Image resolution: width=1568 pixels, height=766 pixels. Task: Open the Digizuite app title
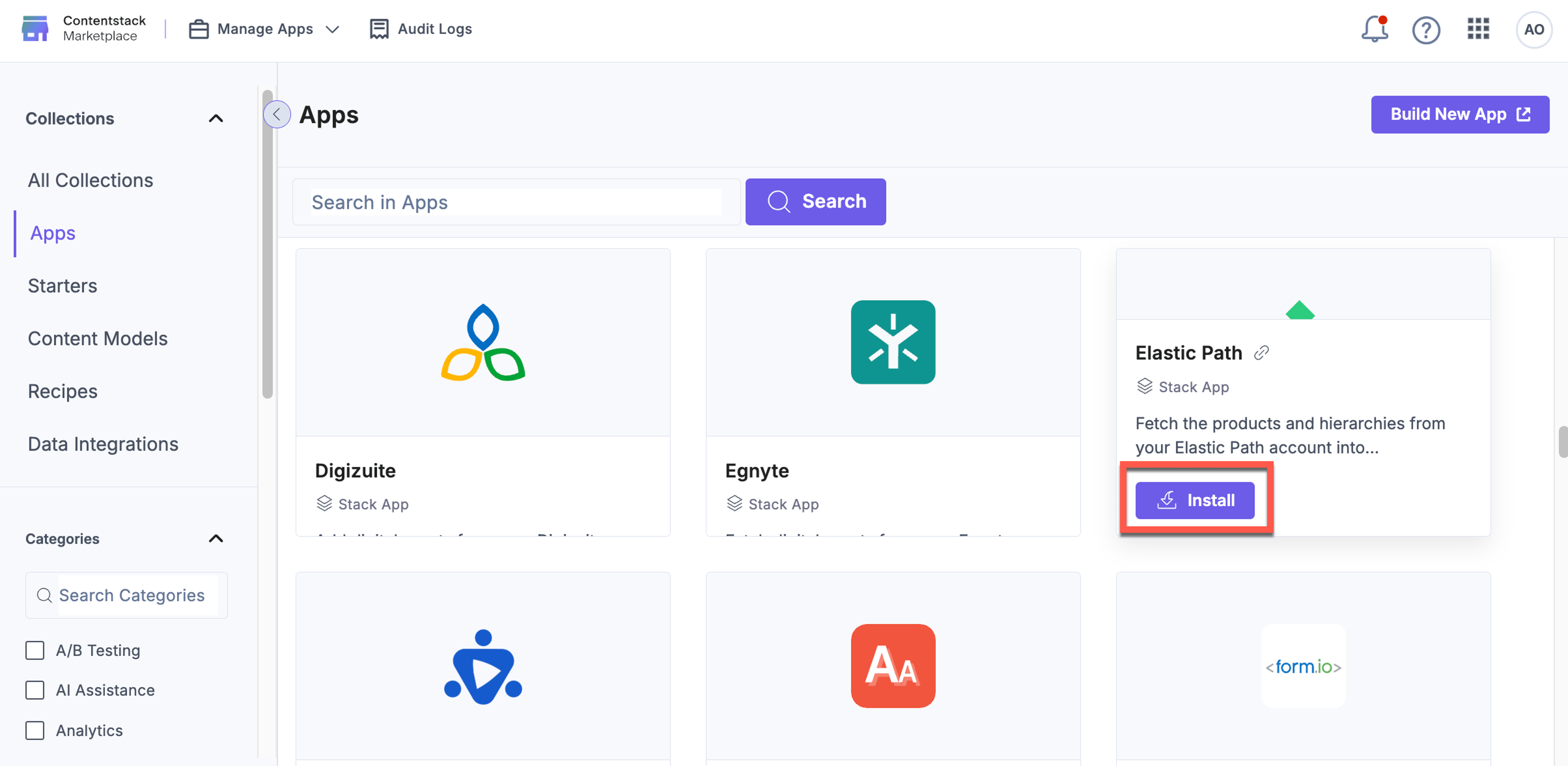[355, 471]
